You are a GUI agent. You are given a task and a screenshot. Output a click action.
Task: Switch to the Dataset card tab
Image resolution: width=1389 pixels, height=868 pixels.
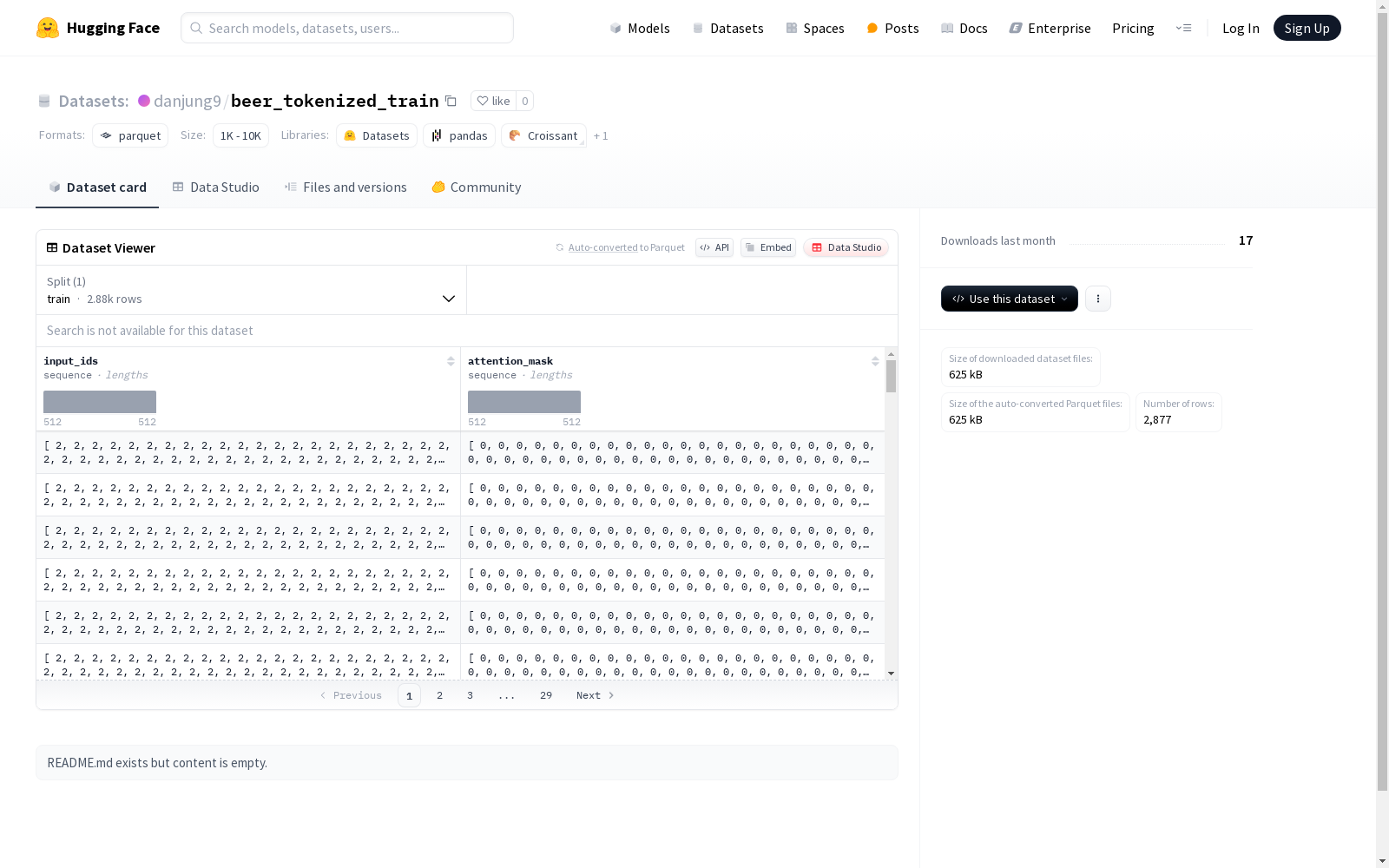97,187
